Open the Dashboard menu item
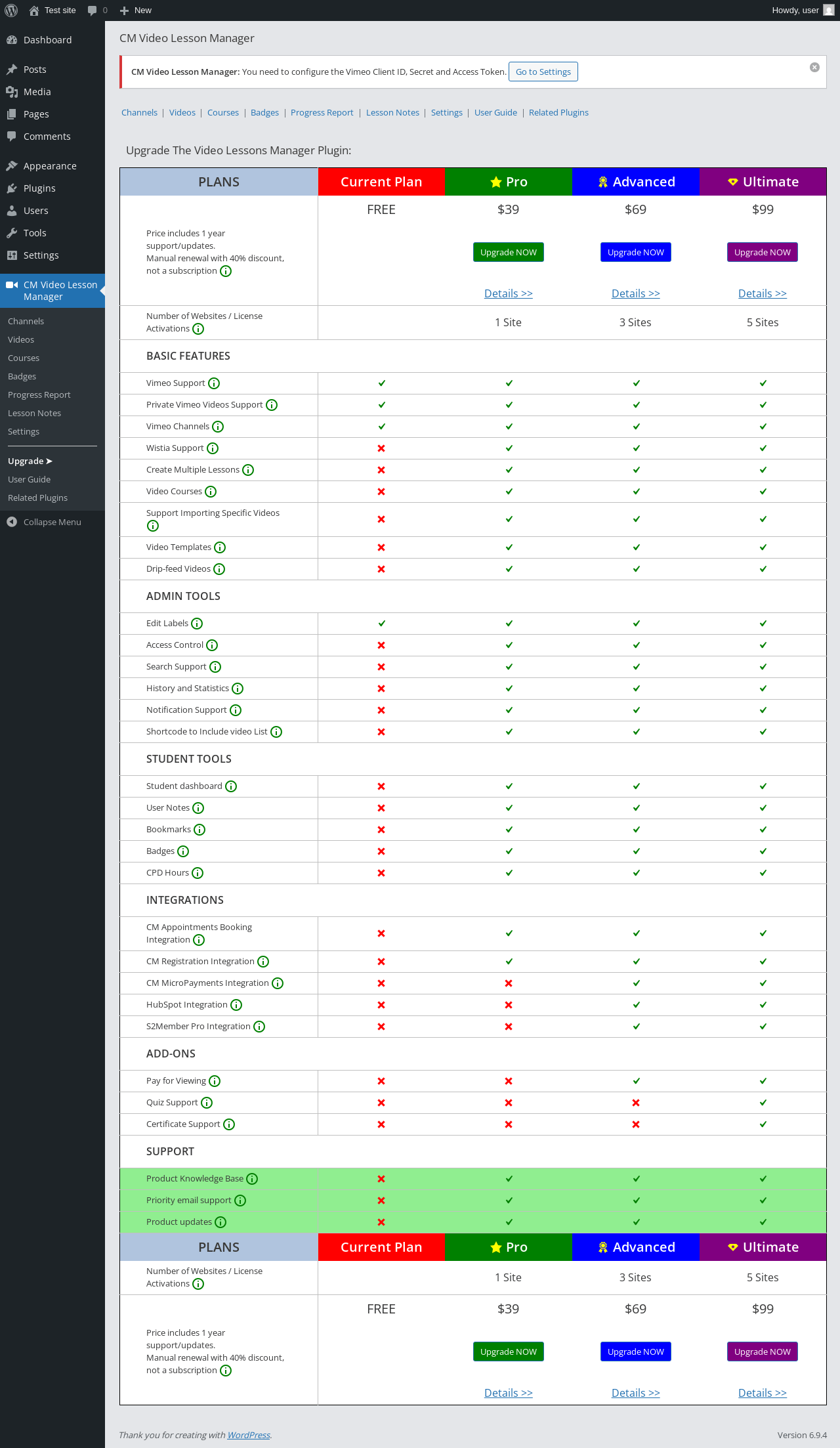Viewport: 840px width, 1448px height. point(52,40)
